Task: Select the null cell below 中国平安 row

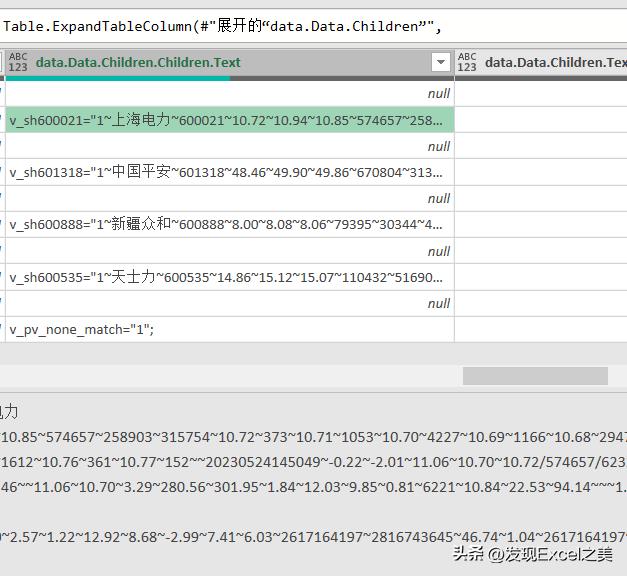Action: pyautogui.click(x=230, y=198)
